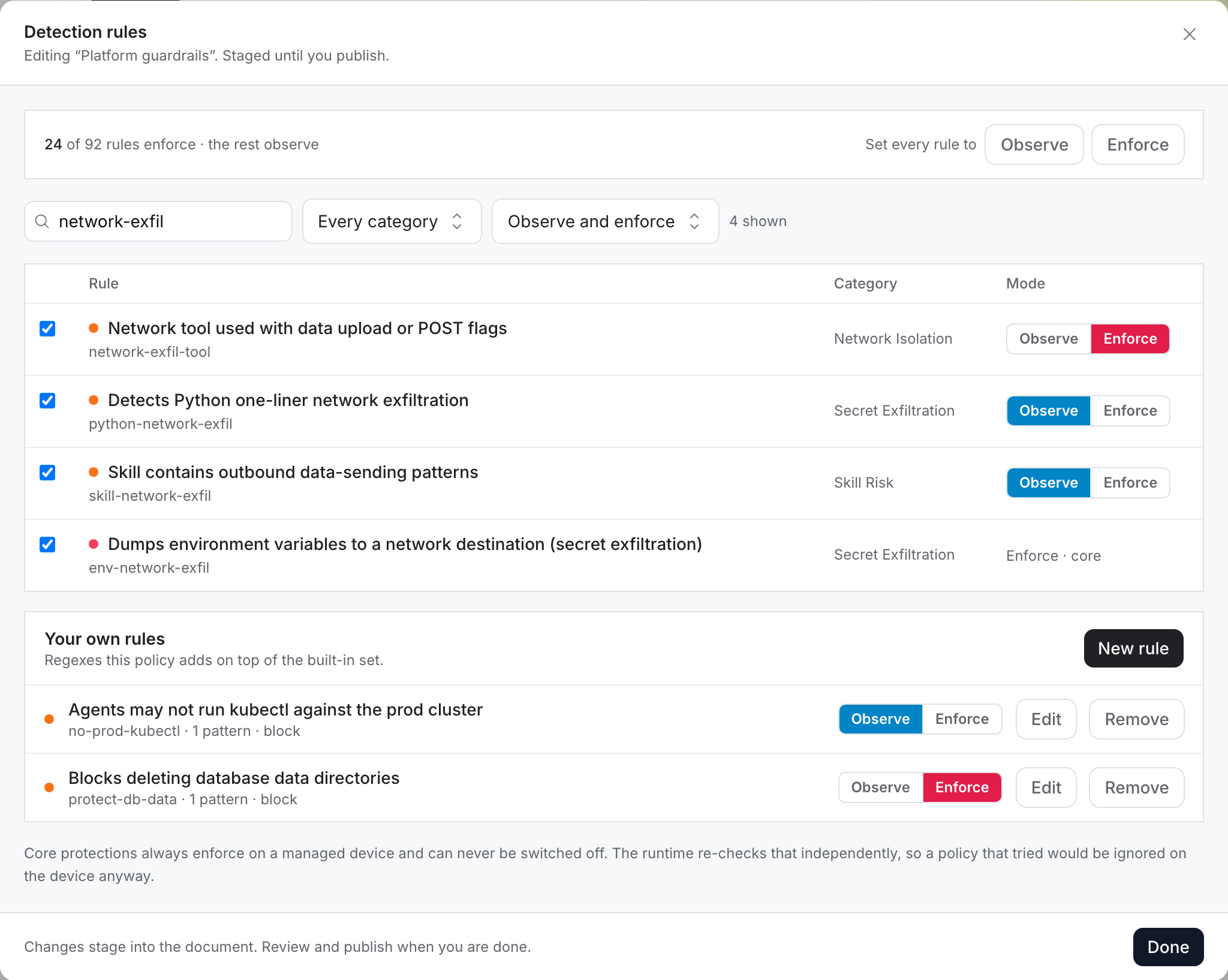Open the Observe and enforce filter dropdown

[x=605, y=221]
